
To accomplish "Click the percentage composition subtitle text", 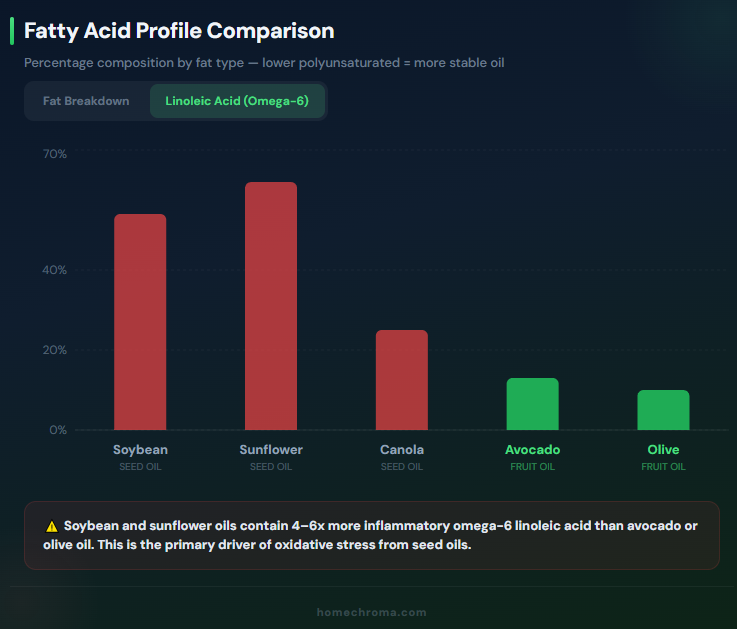I will [264, 63].
